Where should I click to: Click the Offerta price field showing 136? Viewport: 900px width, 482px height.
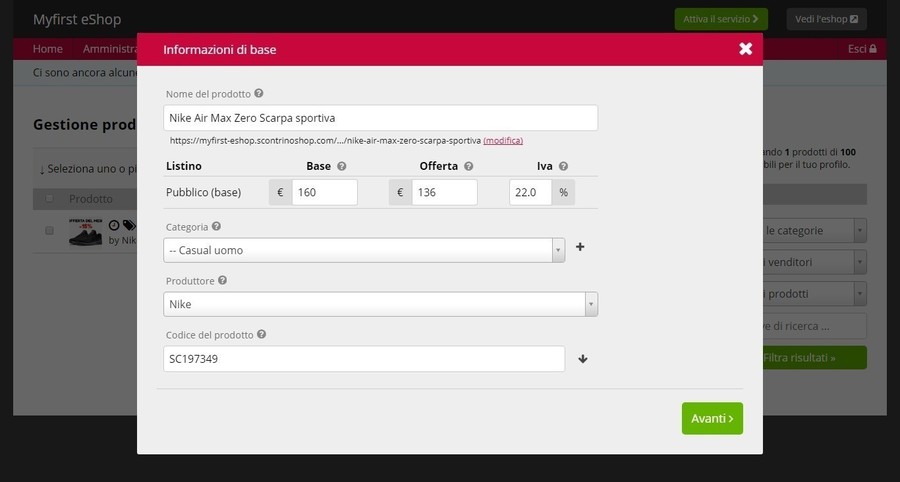tap(444, 192)
